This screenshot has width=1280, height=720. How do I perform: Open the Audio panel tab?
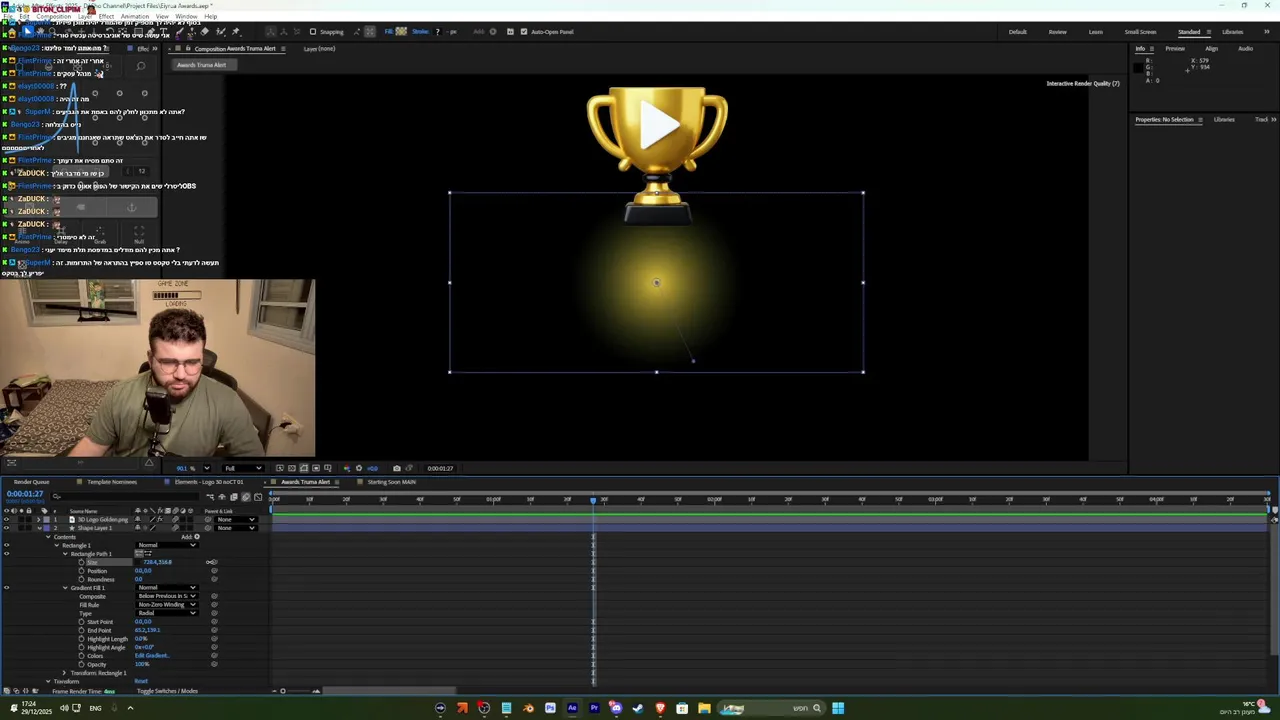[x=1245, y=48]
